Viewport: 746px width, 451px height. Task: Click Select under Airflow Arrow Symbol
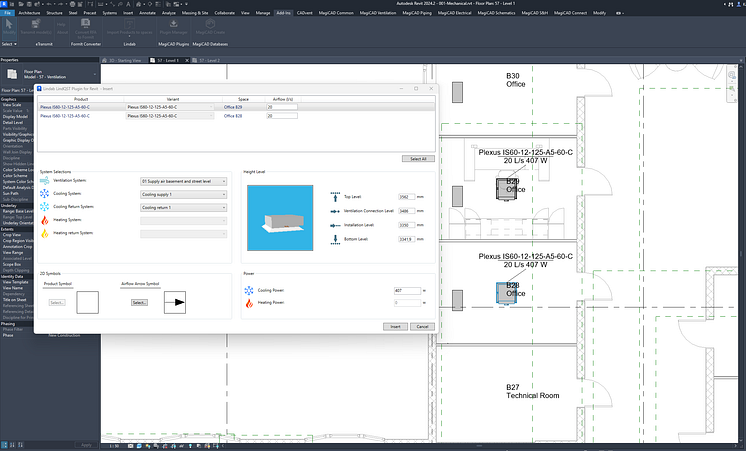pos(139,303)
